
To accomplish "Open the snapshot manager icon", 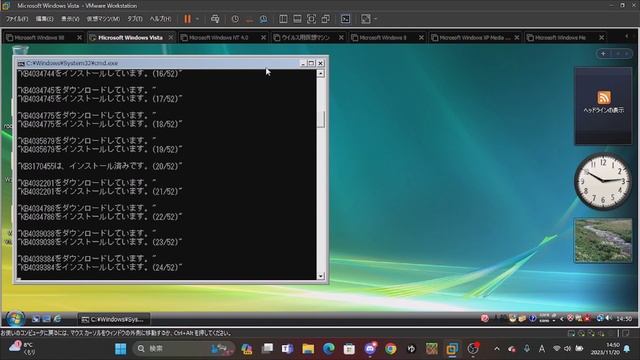I will pyautogui.click(x=264, y=19).
